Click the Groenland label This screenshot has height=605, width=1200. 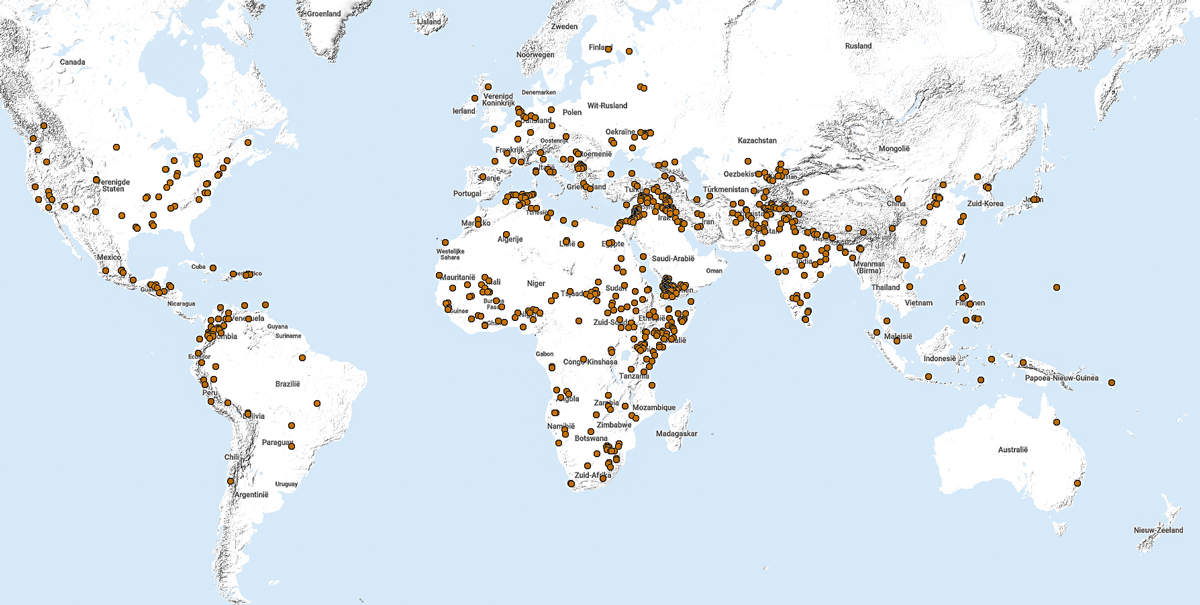click(323, 13)
